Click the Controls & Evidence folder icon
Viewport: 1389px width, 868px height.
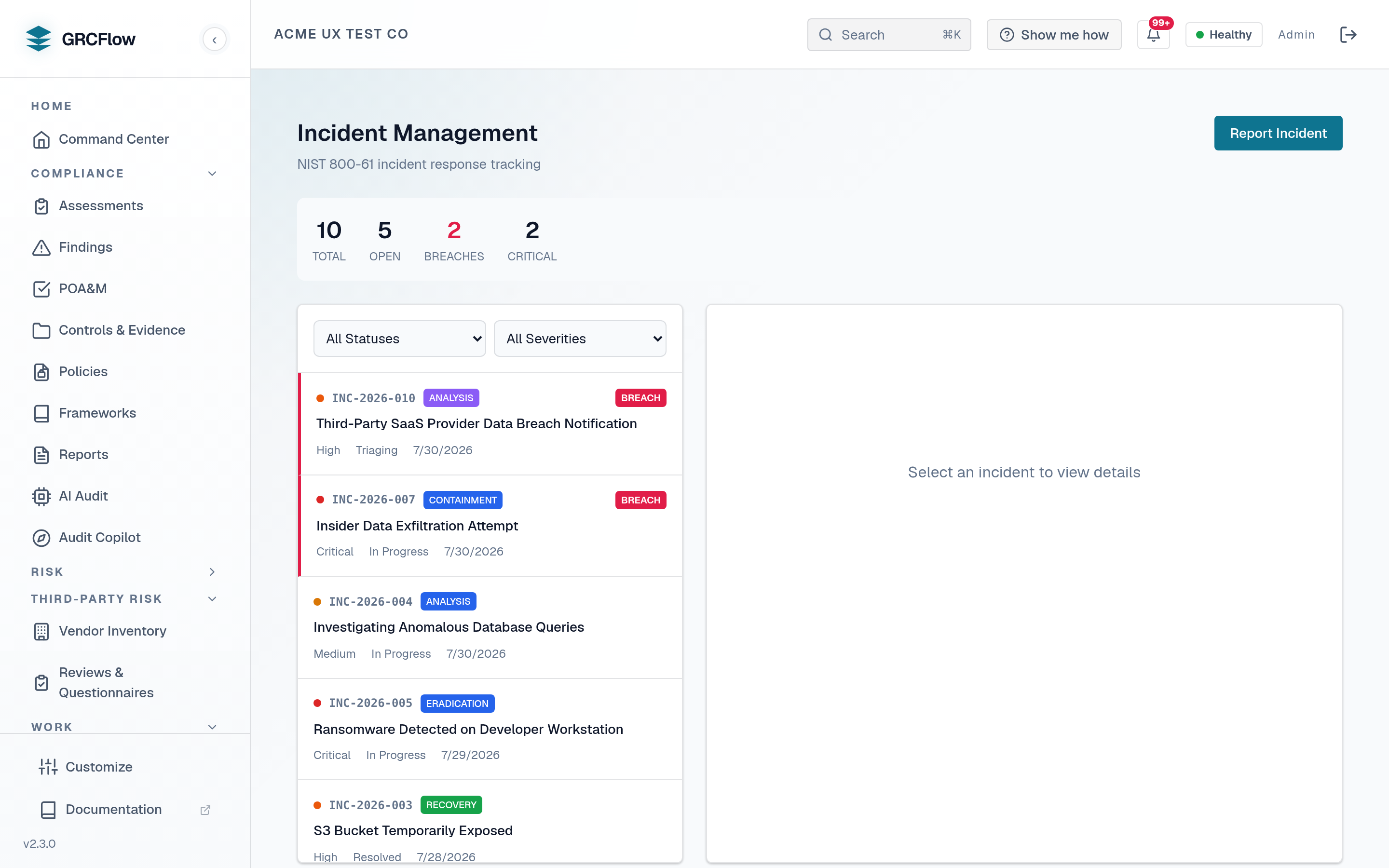(x=41, y=330)
